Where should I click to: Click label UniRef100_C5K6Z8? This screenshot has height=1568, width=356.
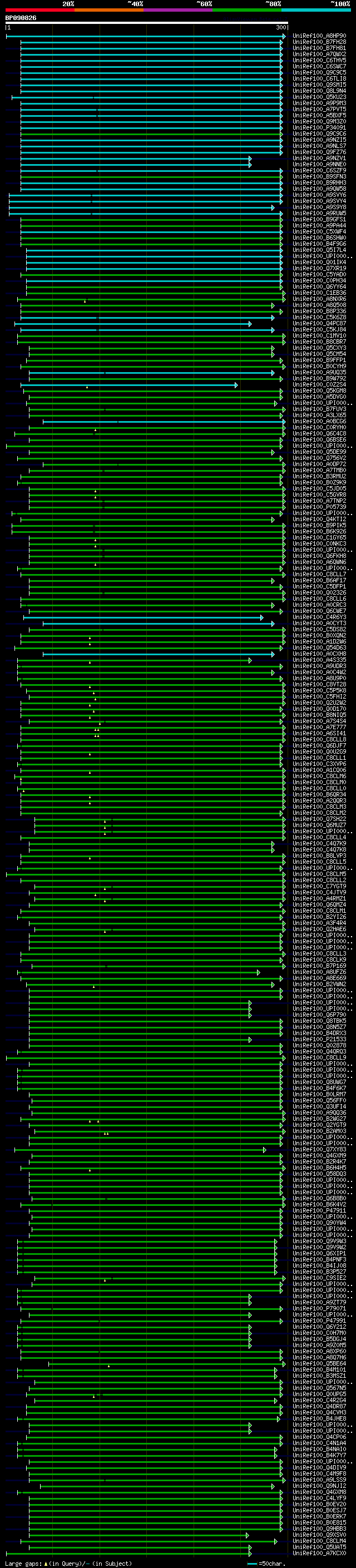click(319, 317)
